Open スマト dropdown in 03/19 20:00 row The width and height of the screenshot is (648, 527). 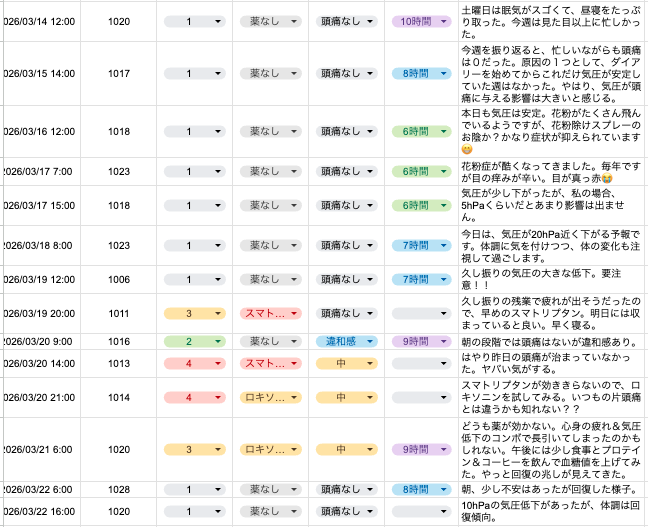click(268, 313)
